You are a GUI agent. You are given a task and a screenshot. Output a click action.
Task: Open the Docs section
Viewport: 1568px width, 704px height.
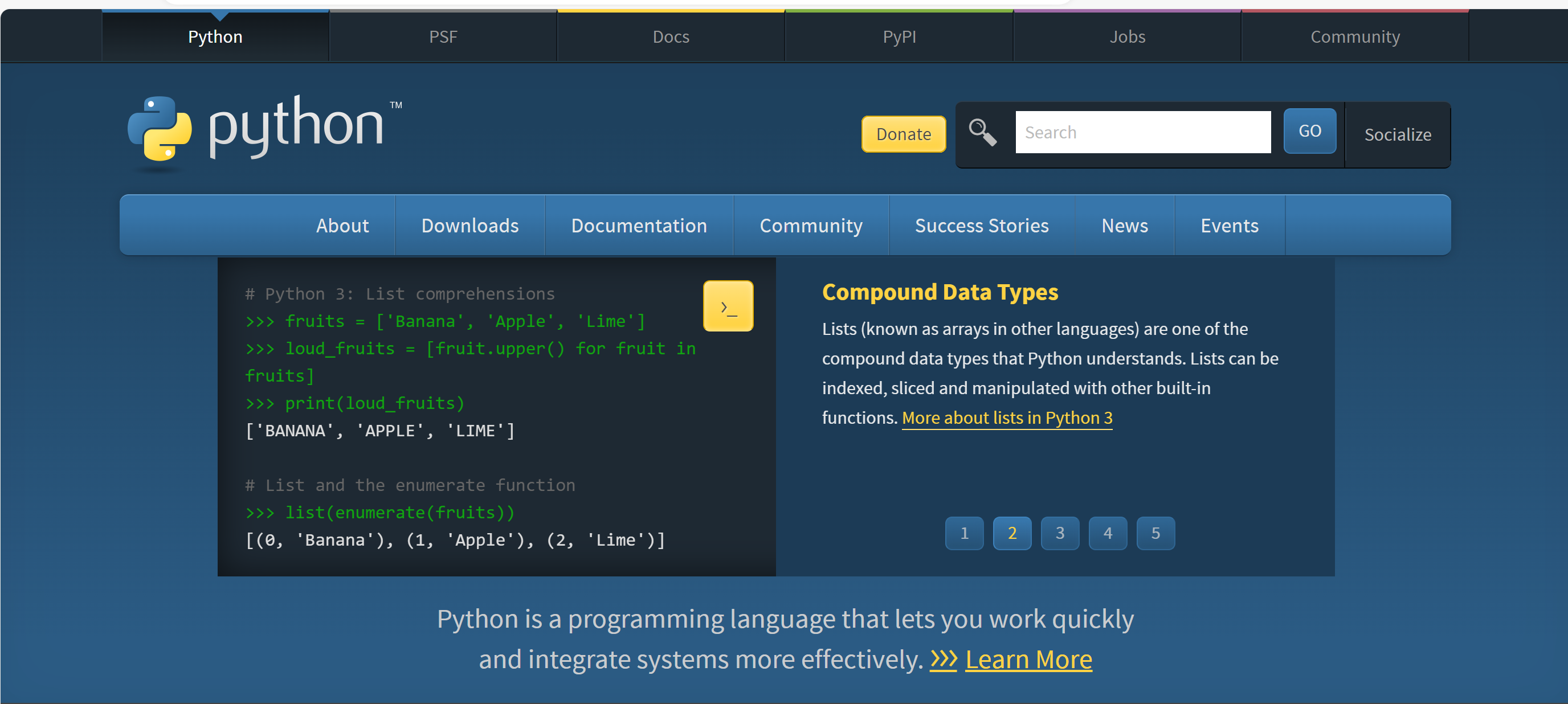point(671,36)
